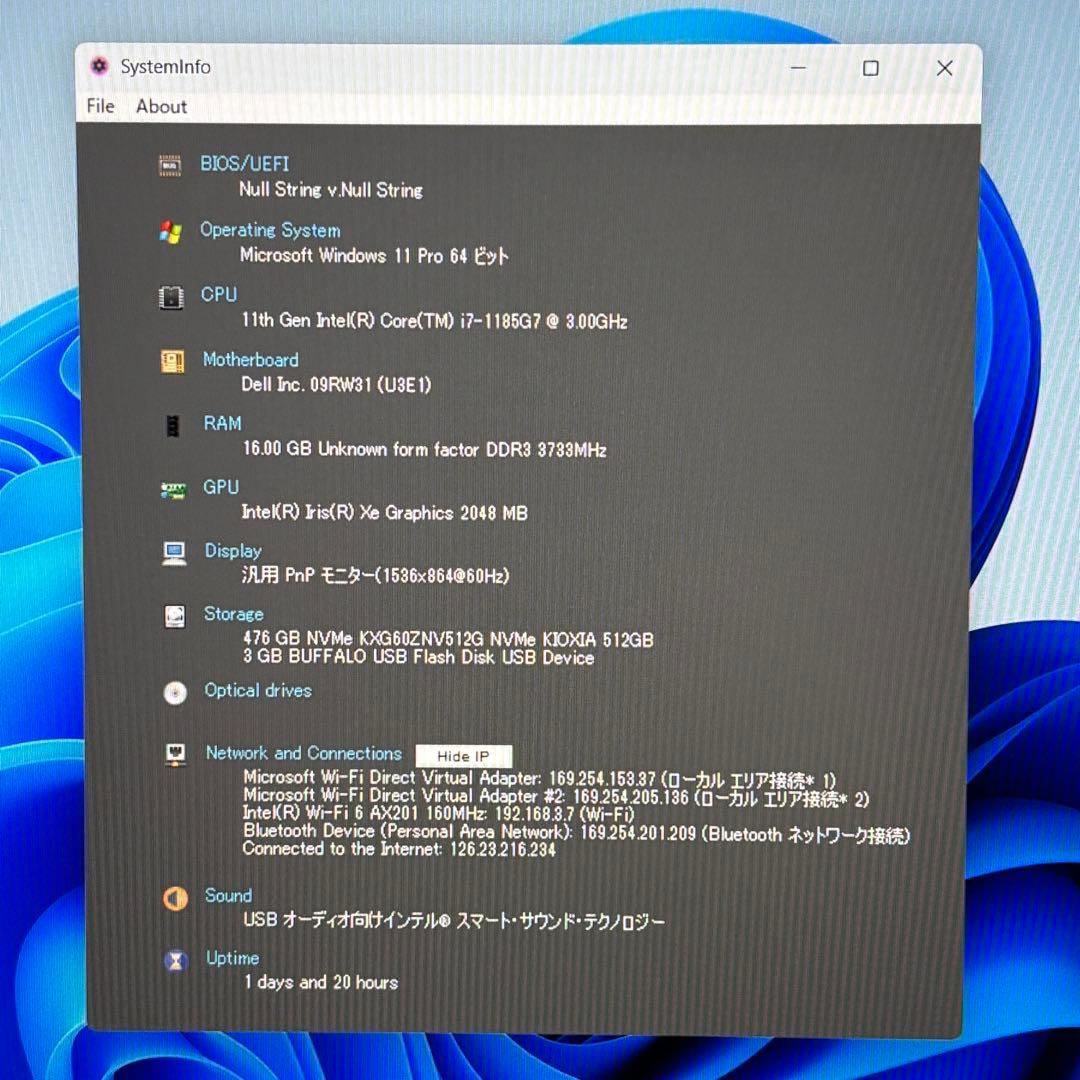Viewport: 1080px width, 1080px height.
Task: Click the Motherboard icon
Action: 172,360
